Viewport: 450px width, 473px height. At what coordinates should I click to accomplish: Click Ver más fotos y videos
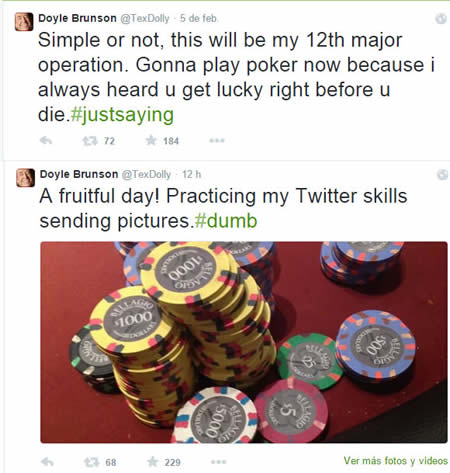coord(396,461)
